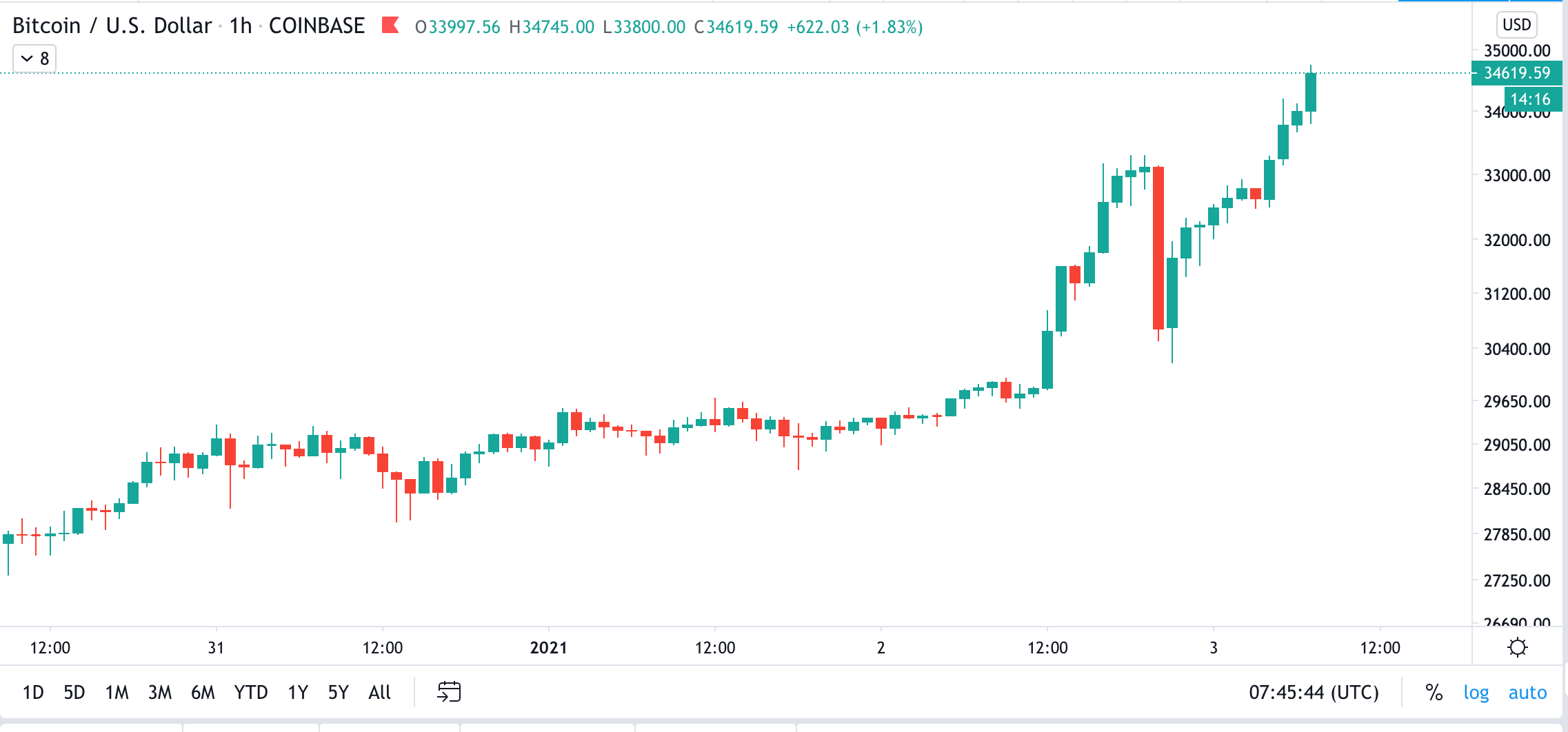The image size is (1568, 732).
Task: Toggle auto-scaling on the price axis
Action: [x=1529, y=692]
